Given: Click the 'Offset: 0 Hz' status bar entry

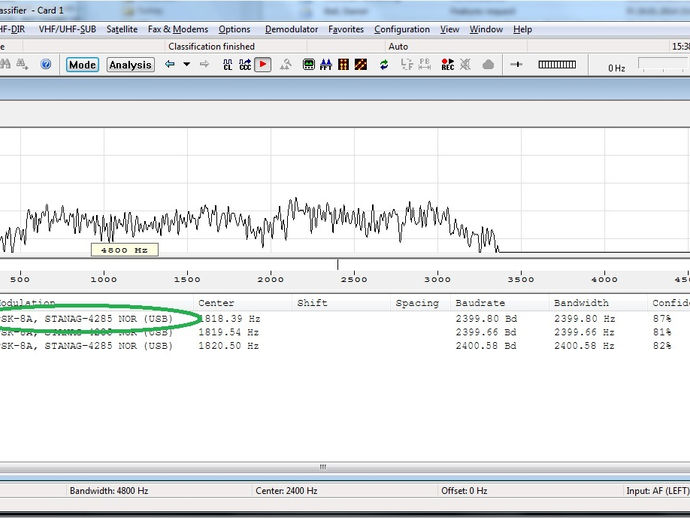Looking at the screenshot, I should (464, 491).
